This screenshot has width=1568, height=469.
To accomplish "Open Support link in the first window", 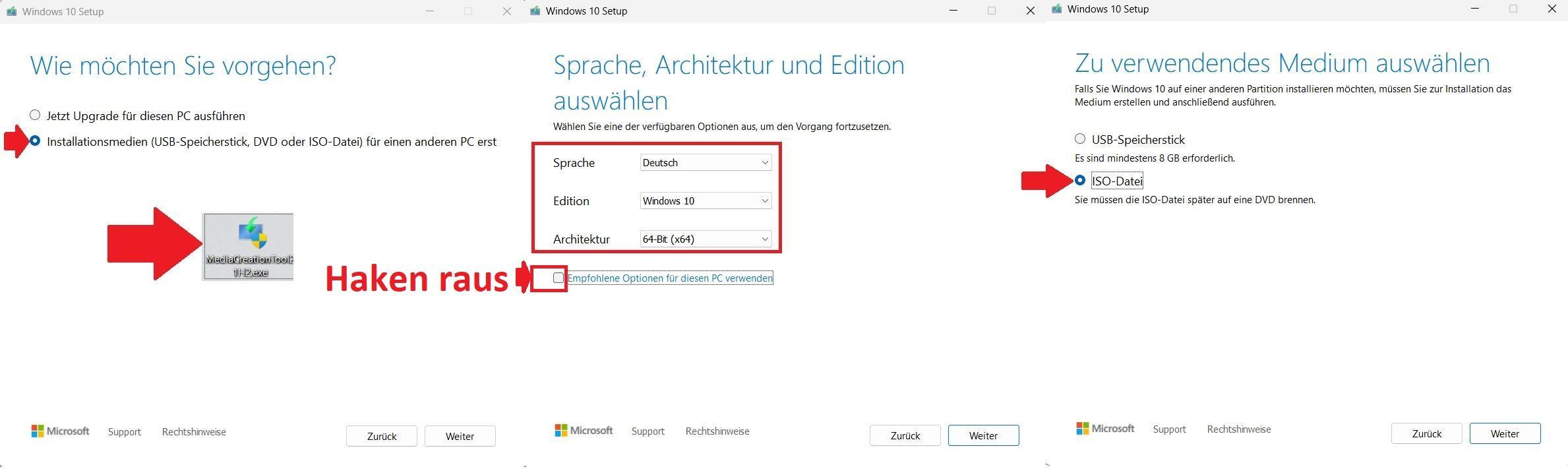I will [x=125, y=432].
